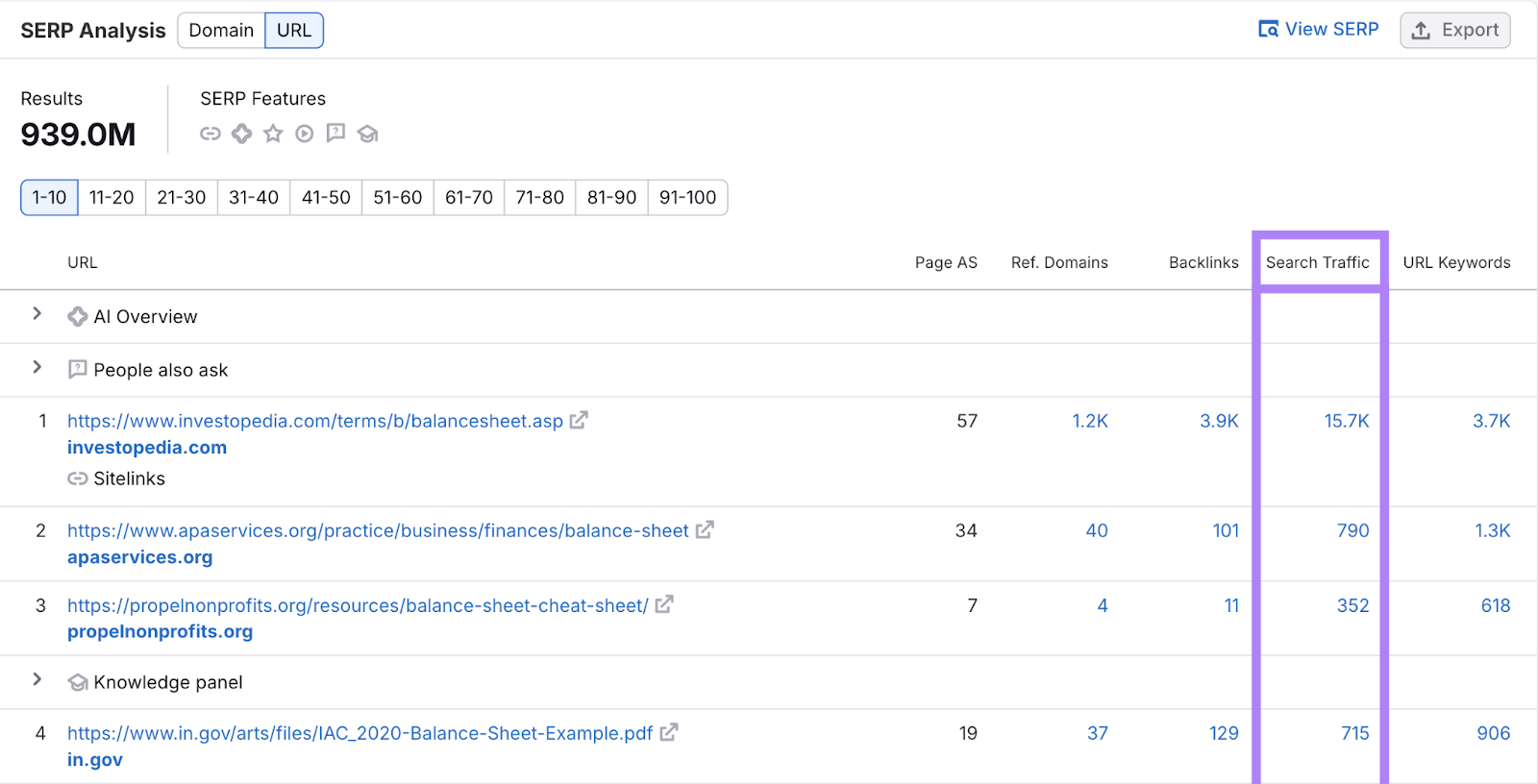Image resolution: width=1538 pixels, height=784 pixels.
Task: Click the Search Traffic column header
Action: pyautogui.click(x=1317, y=263)
